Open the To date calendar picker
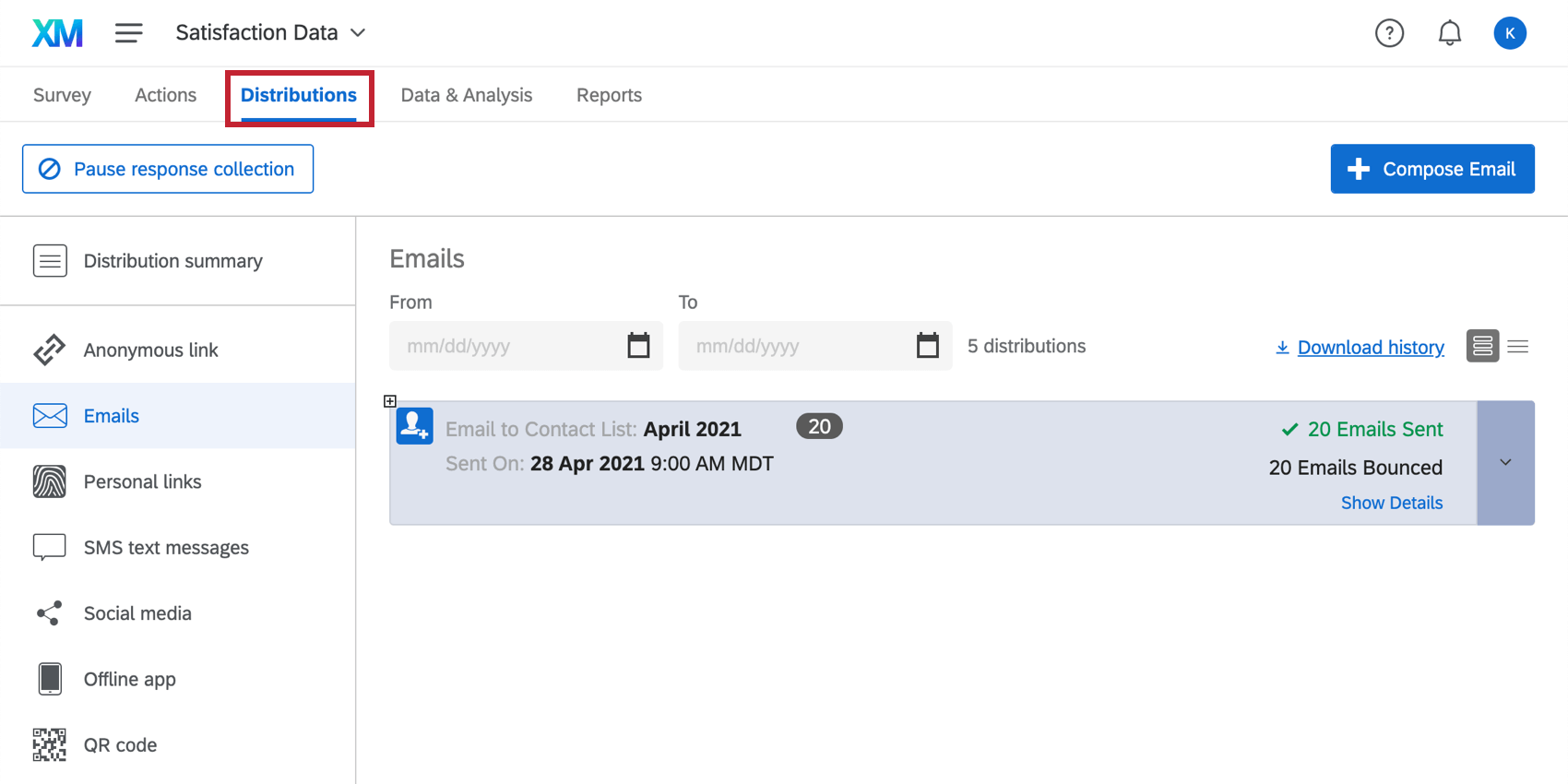 (927, 346)
